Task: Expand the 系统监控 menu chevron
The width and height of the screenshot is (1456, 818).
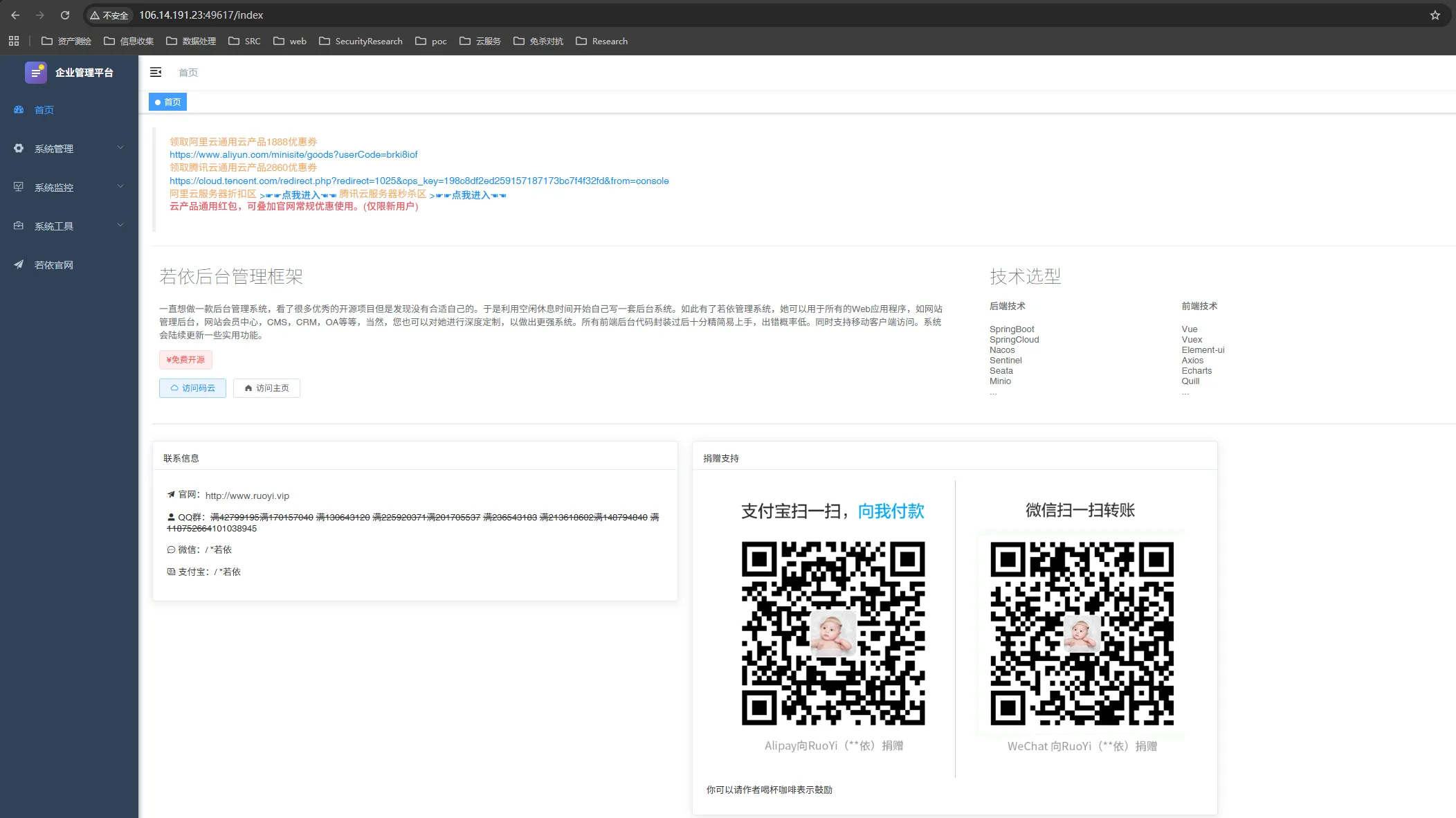Action: click(x=120, y=186)
